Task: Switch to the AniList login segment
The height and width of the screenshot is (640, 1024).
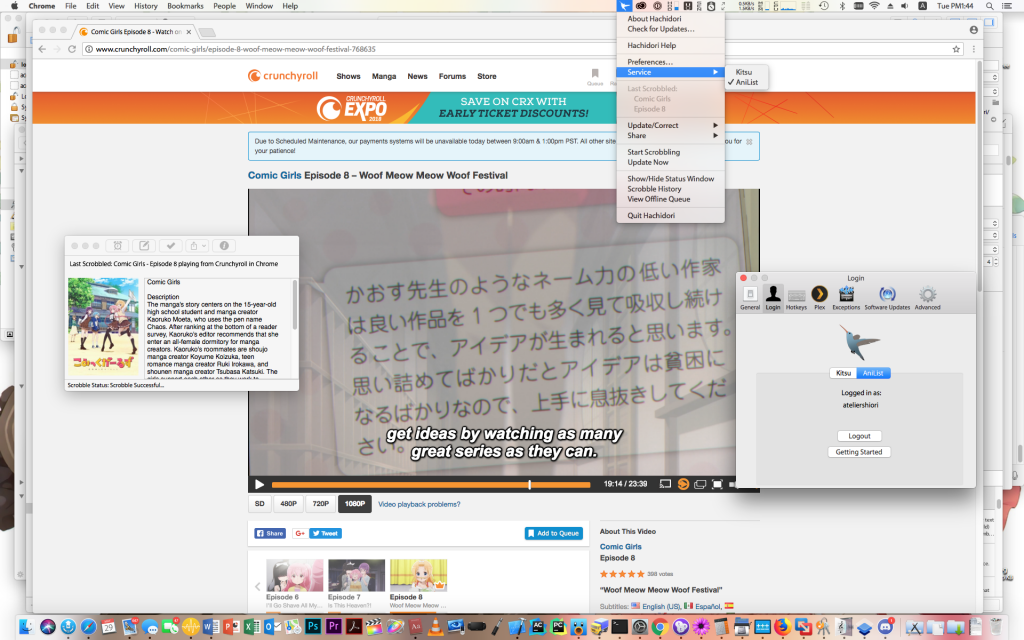Action: 873,373
